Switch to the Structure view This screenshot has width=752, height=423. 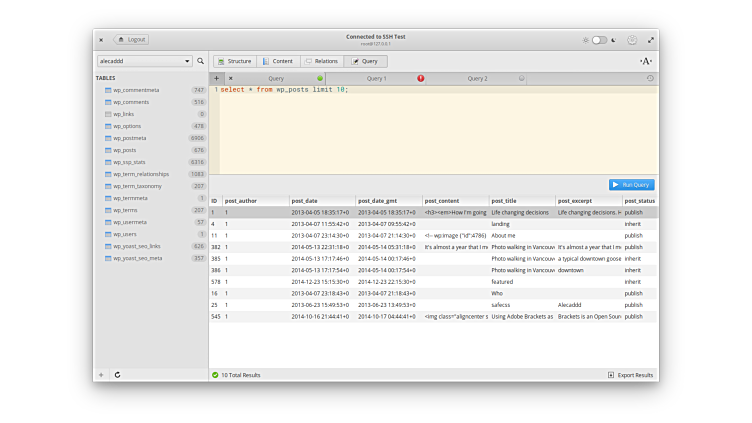click(x=234, y=61)
